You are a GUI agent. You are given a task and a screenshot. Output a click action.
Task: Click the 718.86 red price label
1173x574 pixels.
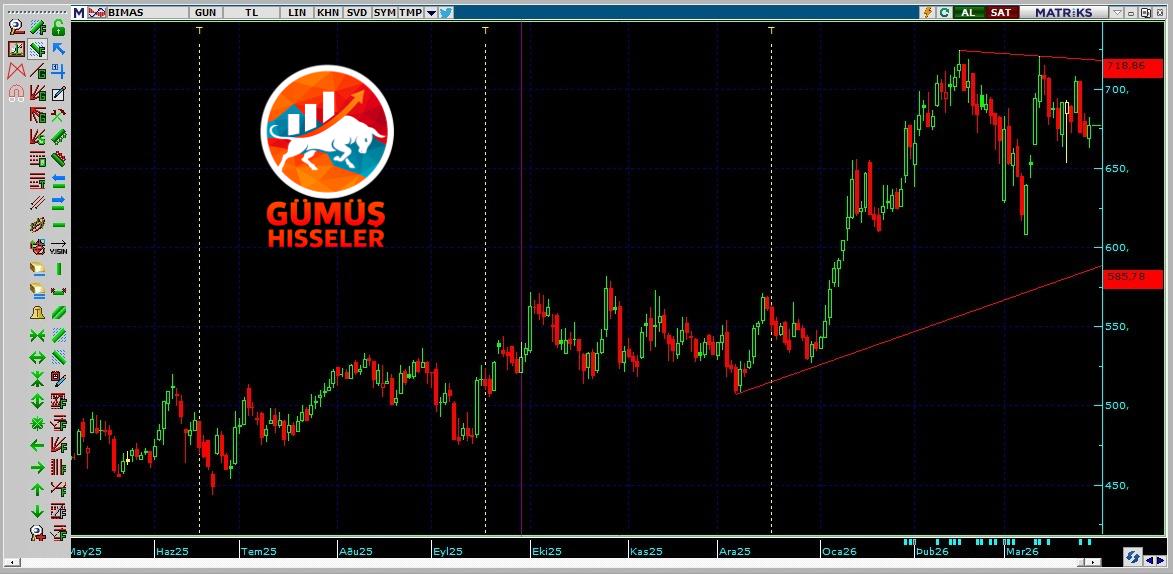(x=1133, y=66)
